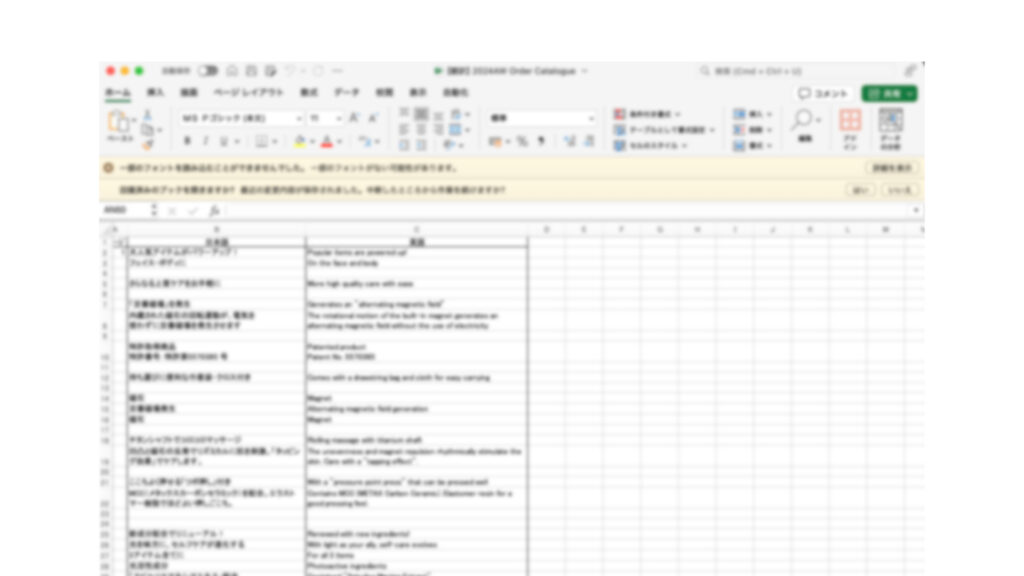Click the green Share button

pos(889,94)
